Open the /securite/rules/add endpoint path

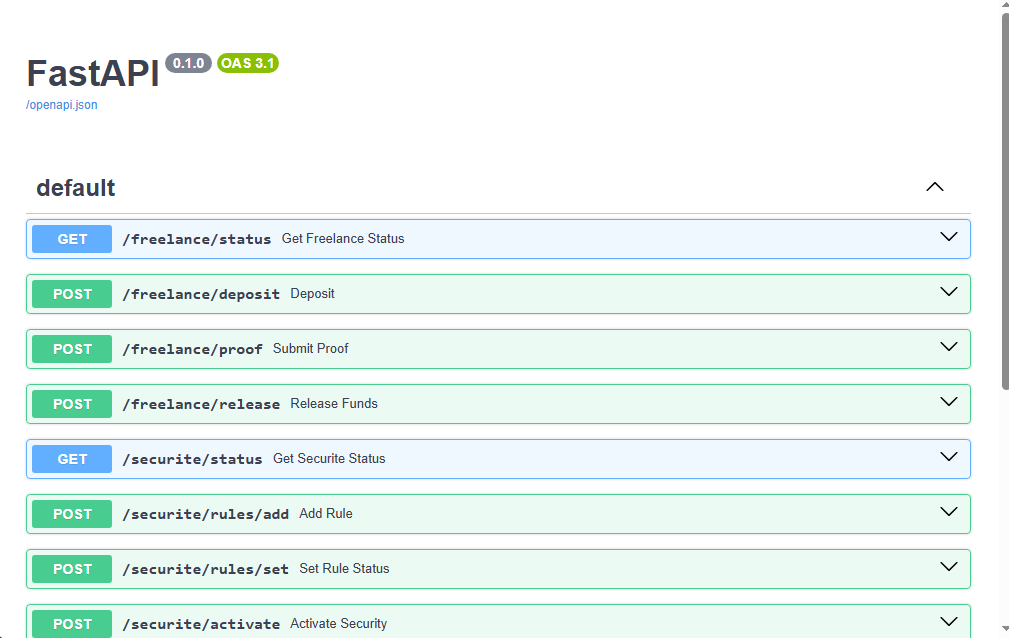206,514
